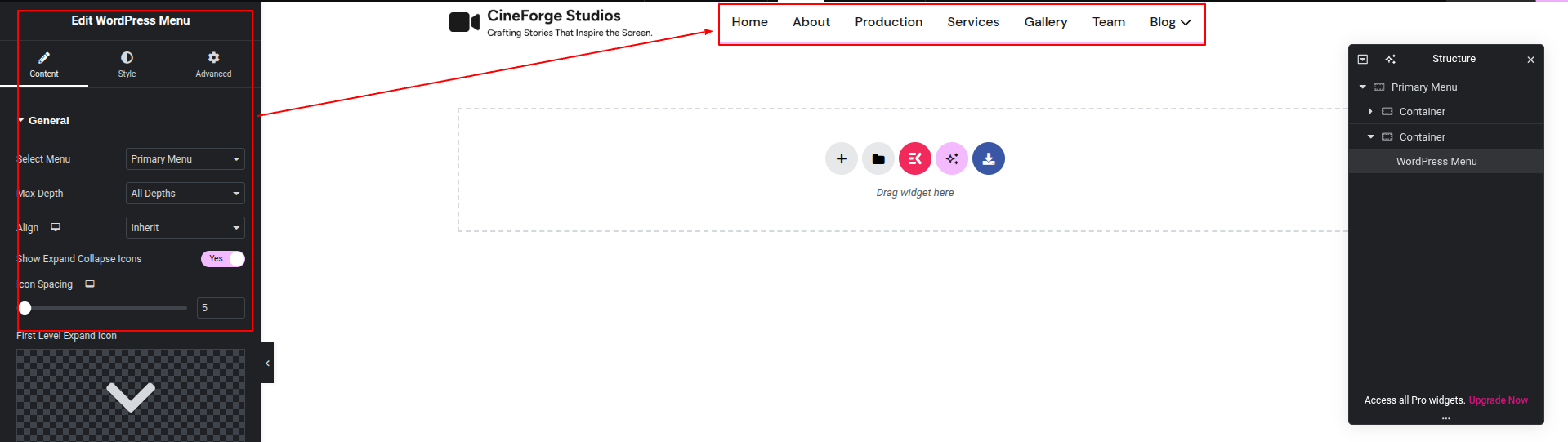Image resolution: width=1568 pixels, height=442 pixels.
Task: Click the Icon Spacing slider handle
Action: click(x=25, y=308)
